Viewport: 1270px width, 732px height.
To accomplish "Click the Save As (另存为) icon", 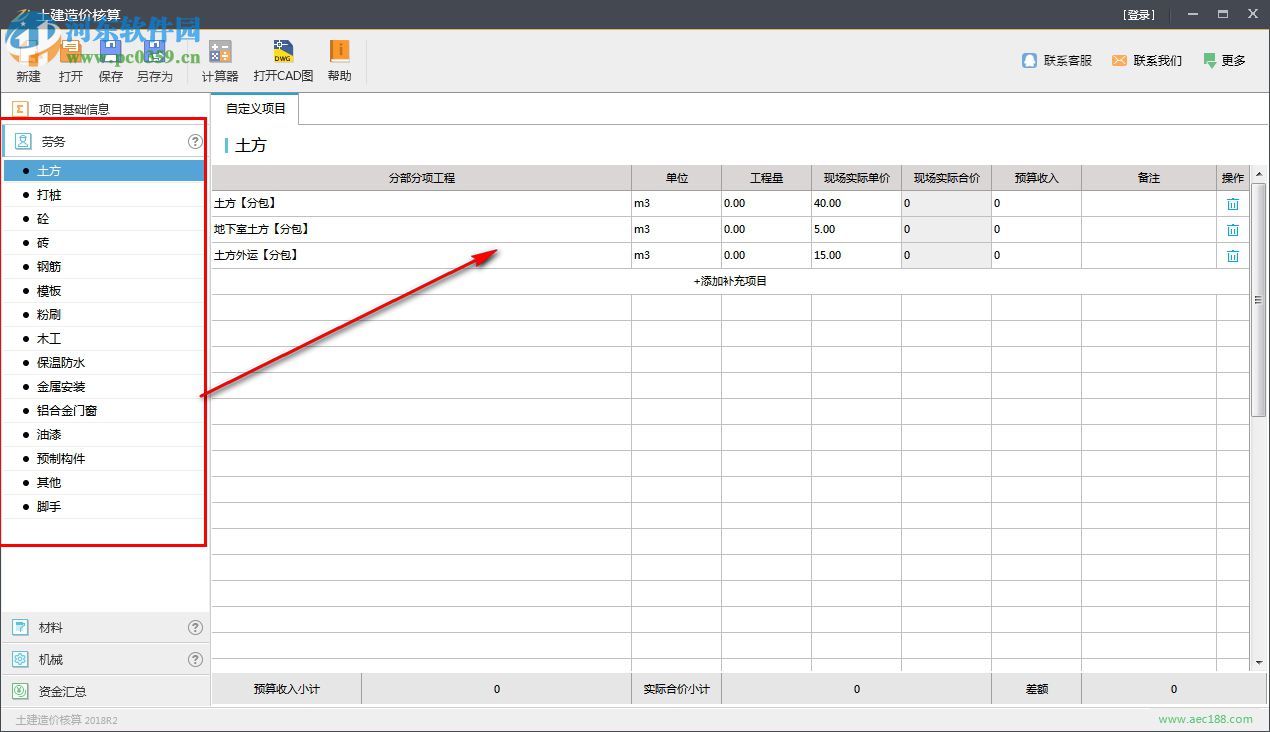I will click(154, 52).
